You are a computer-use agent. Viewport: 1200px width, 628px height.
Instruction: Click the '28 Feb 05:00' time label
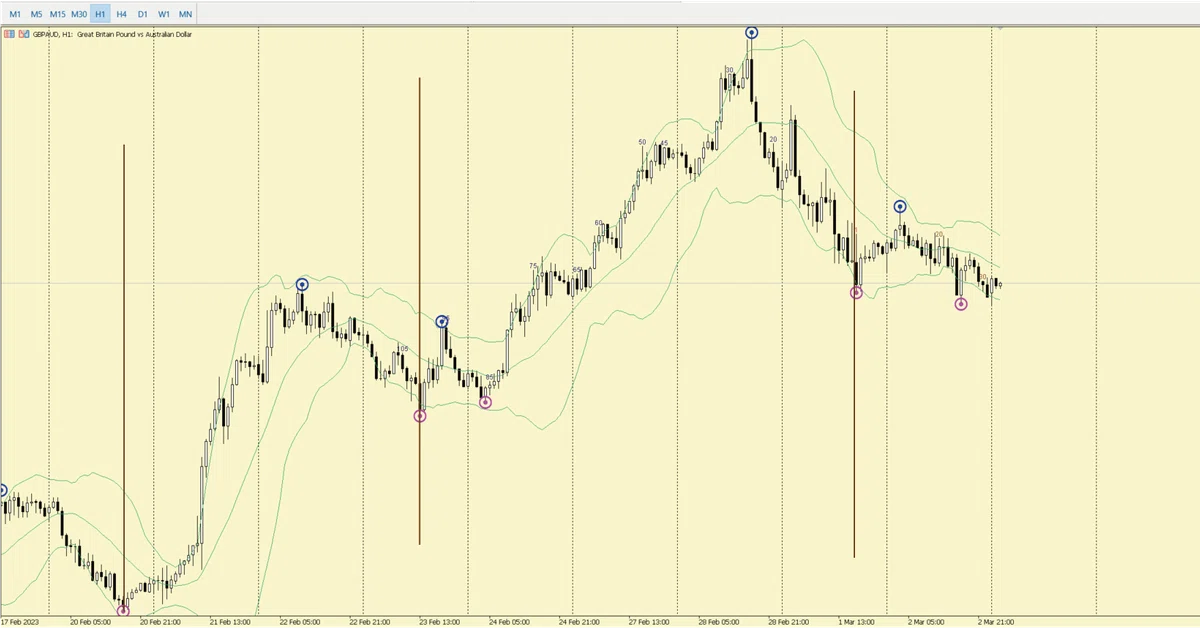719,621
